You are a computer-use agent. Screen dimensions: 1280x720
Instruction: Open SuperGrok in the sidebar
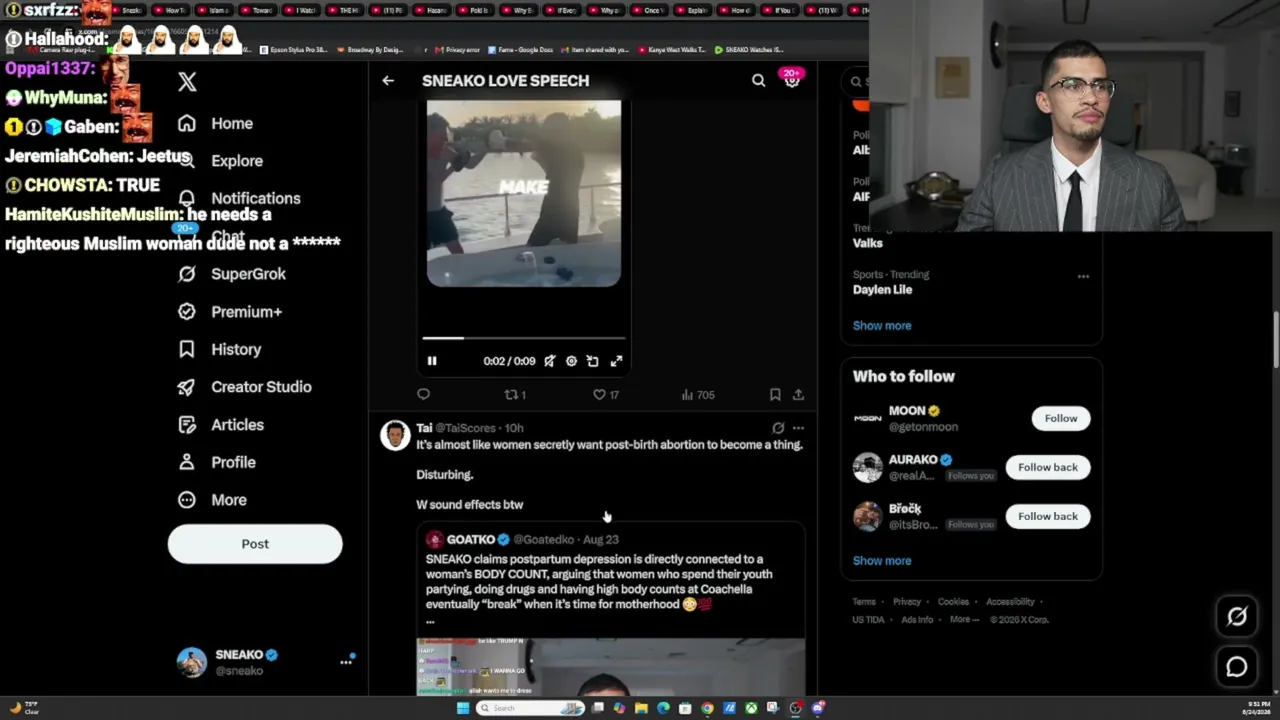coord(232,274)
